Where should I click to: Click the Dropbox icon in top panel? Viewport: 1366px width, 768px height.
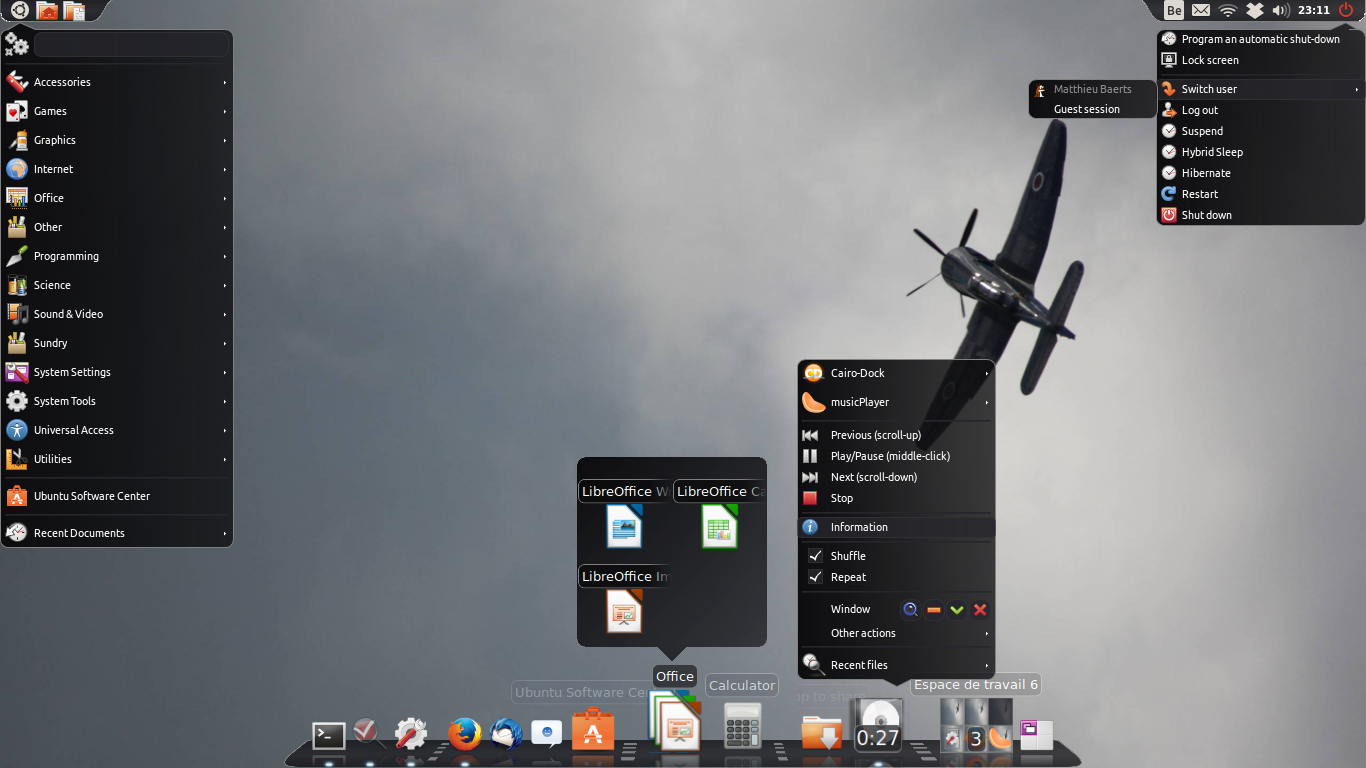coord(1255,10)
